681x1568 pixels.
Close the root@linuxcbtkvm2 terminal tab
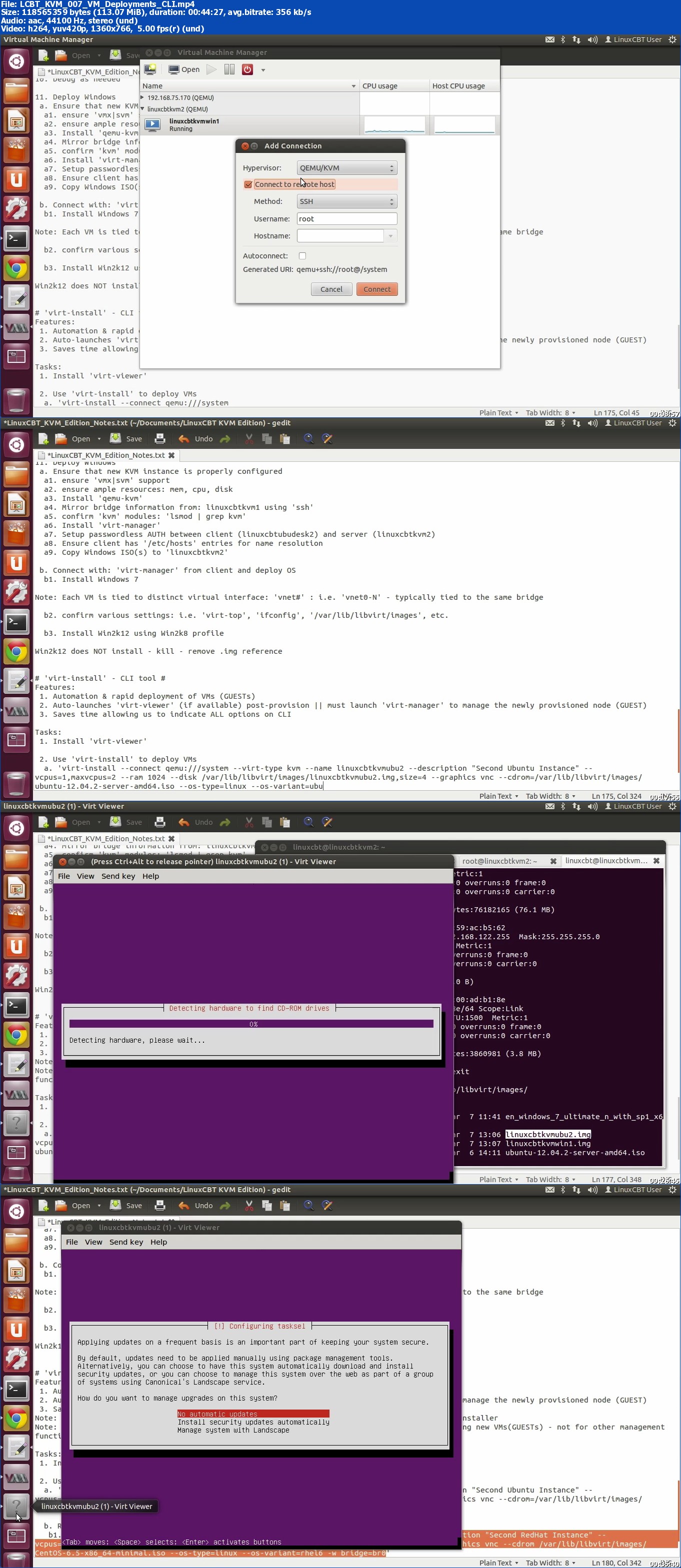click(553, 861)
